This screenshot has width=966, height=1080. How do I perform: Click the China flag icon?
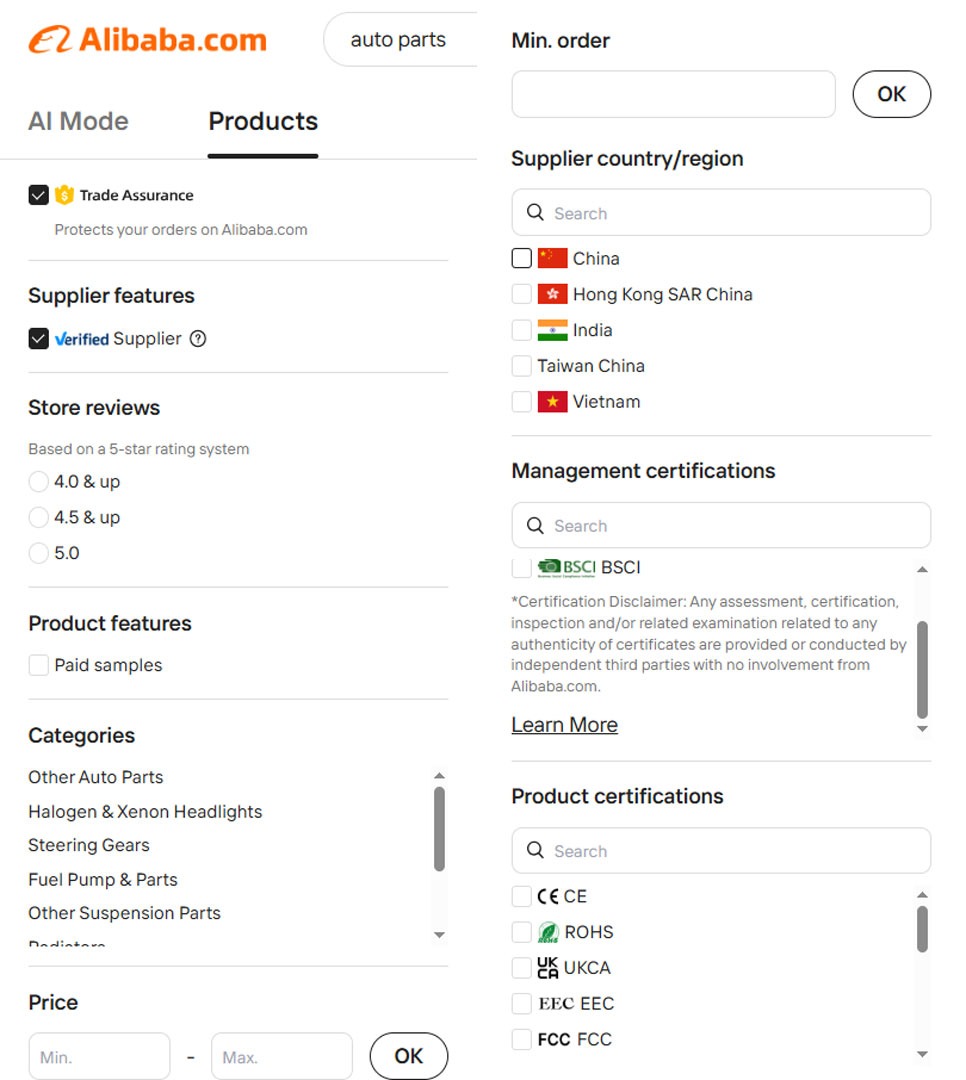pyautogui.click(x=553, y=258)
